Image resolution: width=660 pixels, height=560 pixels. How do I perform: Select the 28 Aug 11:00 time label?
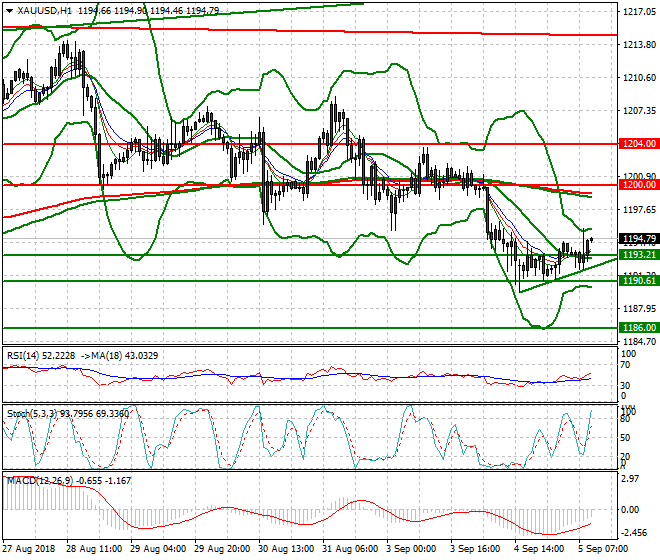point(94,549)
